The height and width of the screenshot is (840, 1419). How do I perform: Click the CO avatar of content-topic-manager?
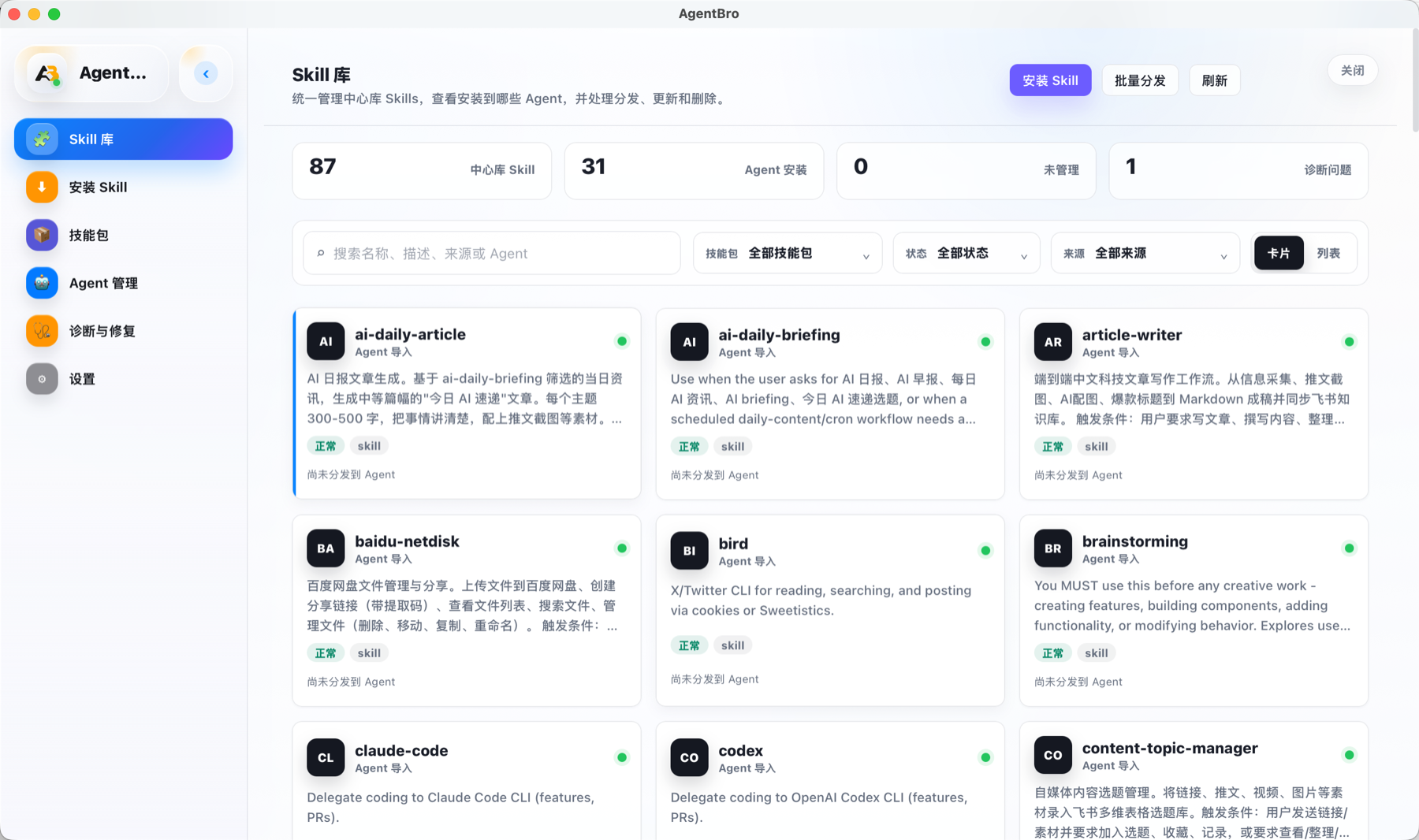[1052, 755]
